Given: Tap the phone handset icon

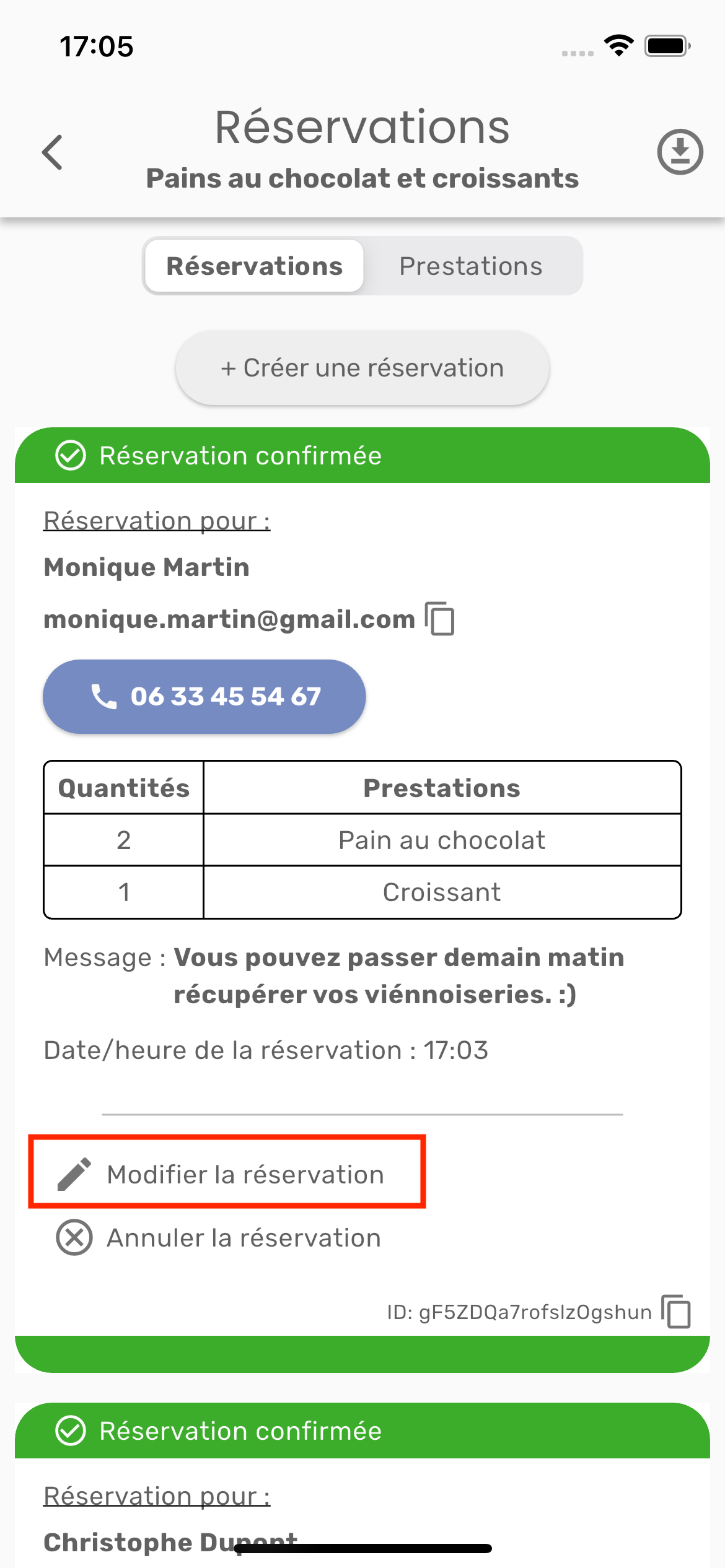Looking at the screenshot, I should 103,696.
